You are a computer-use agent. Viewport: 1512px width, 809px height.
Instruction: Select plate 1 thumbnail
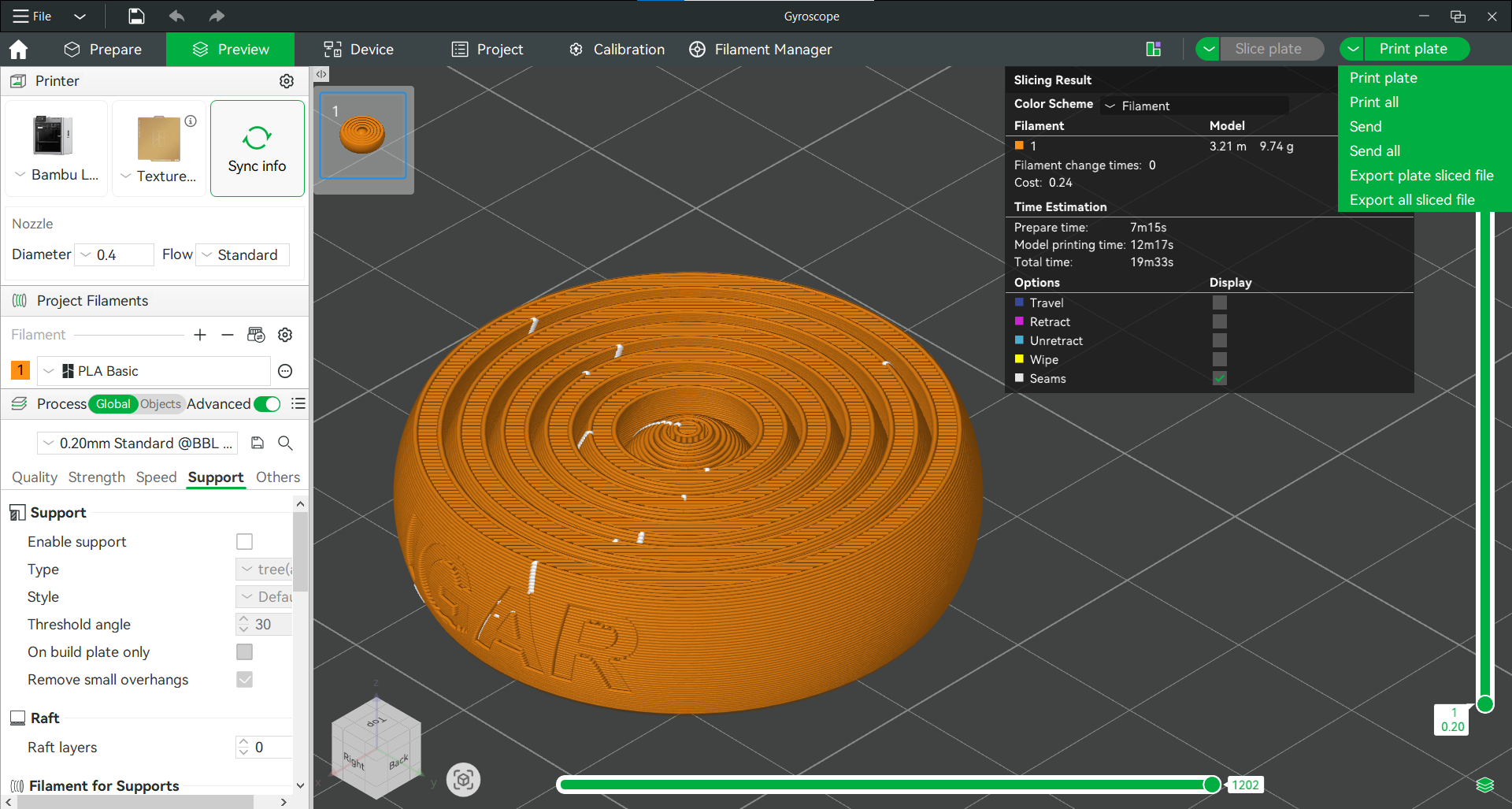click(363, 135)
